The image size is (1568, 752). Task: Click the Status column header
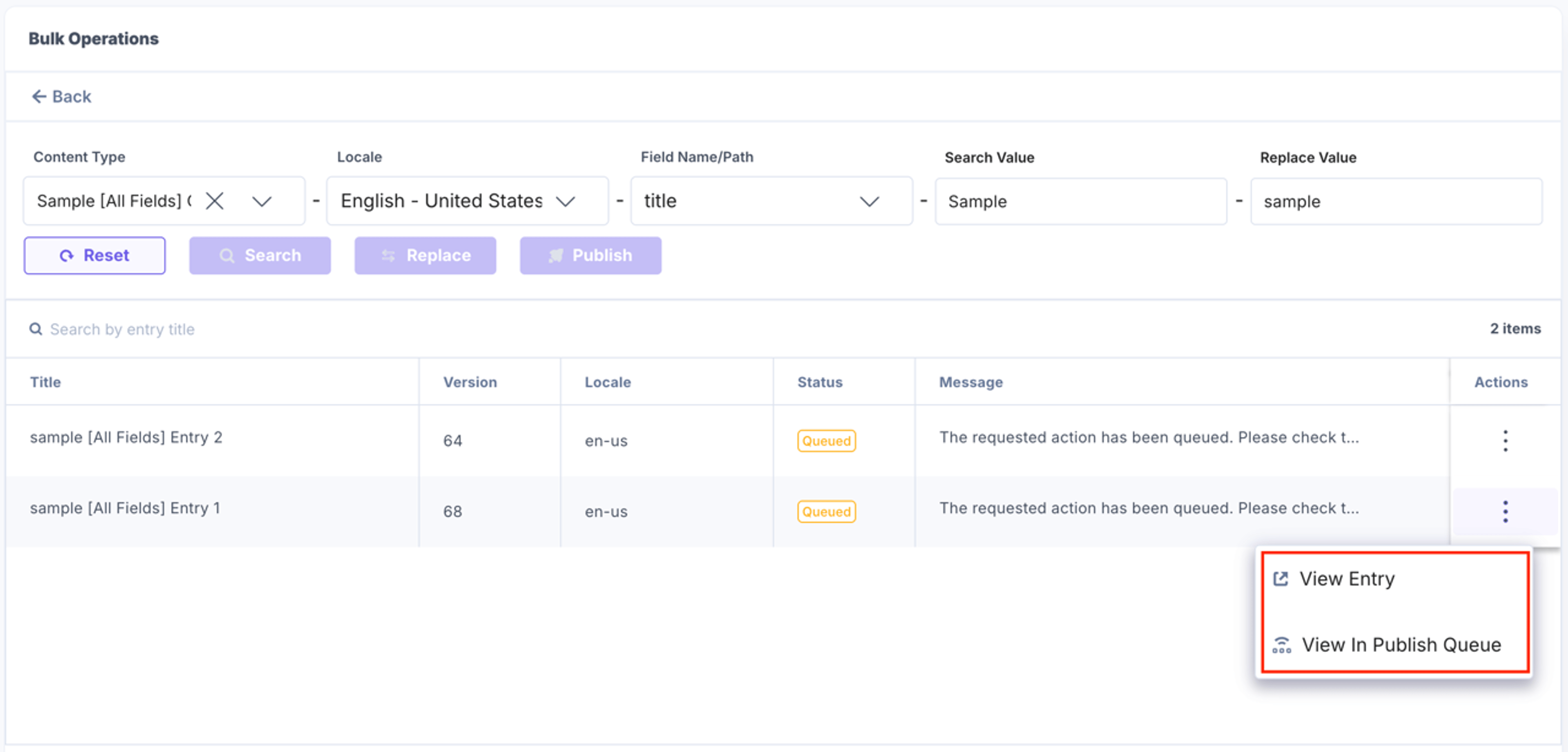(820, 382)
